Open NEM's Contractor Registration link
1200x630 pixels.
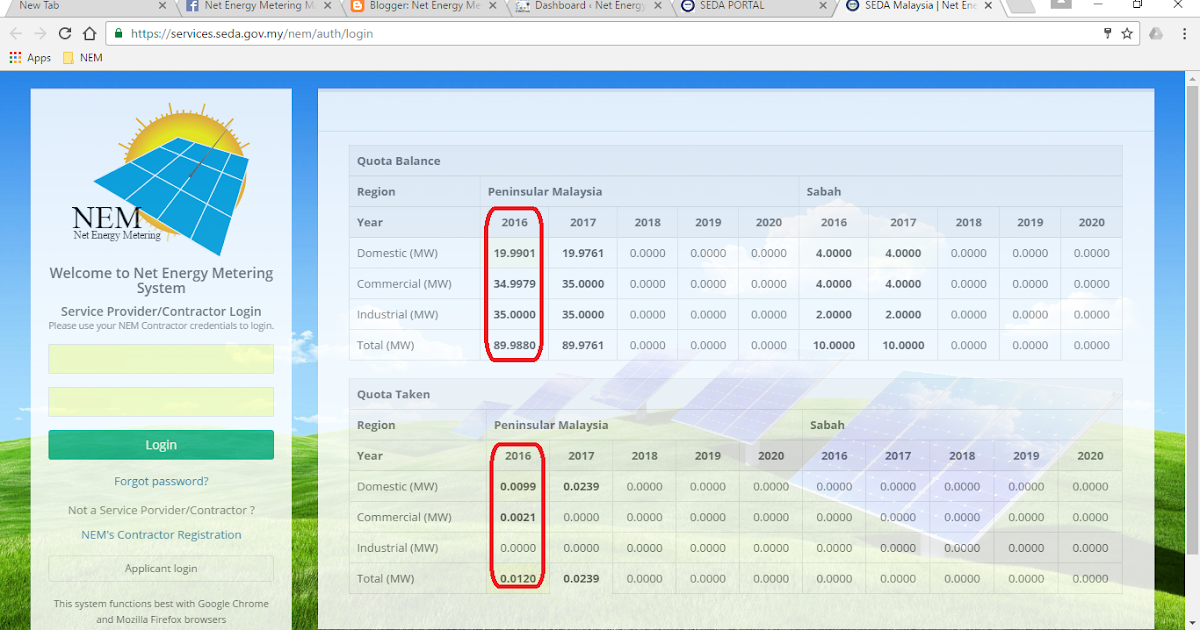(x=160, y=534)
